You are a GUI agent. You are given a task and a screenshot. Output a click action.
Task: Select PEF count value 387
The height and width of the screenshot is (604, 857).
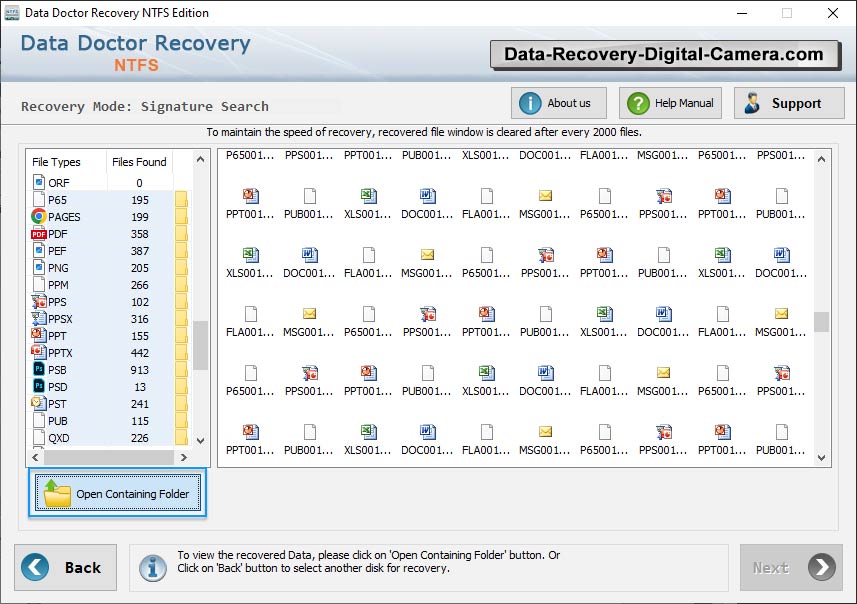[139, 251]
